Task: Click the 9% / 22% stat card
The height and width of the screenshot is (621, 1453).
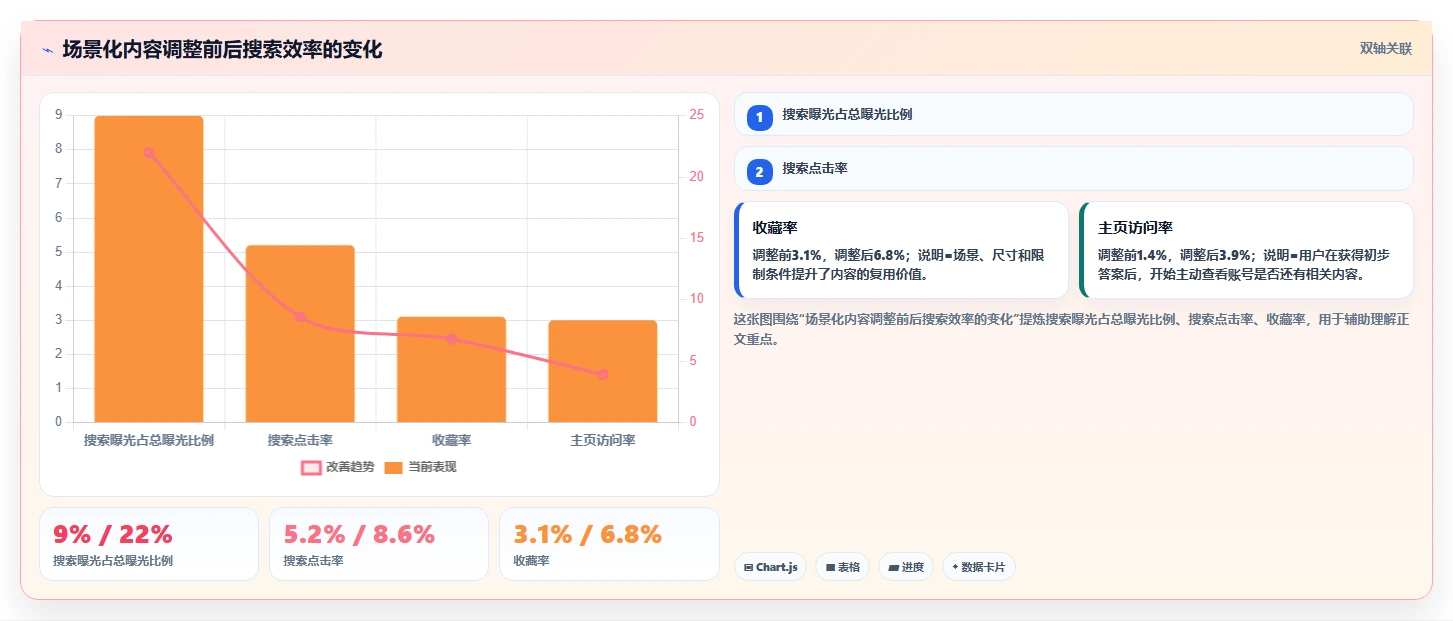Action: click(x=149, y=544)
